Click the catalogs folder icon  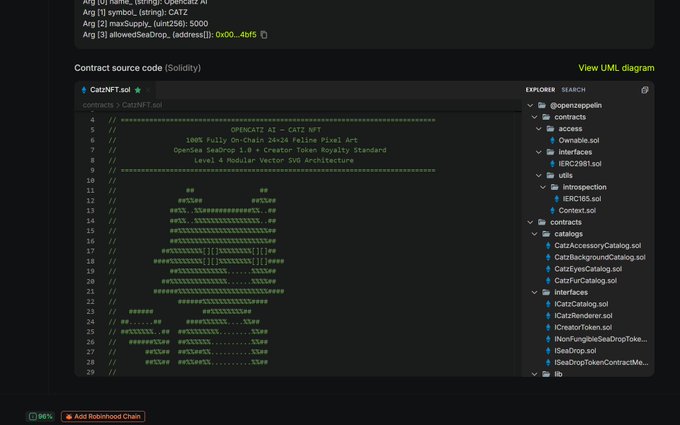click(546, 234)
